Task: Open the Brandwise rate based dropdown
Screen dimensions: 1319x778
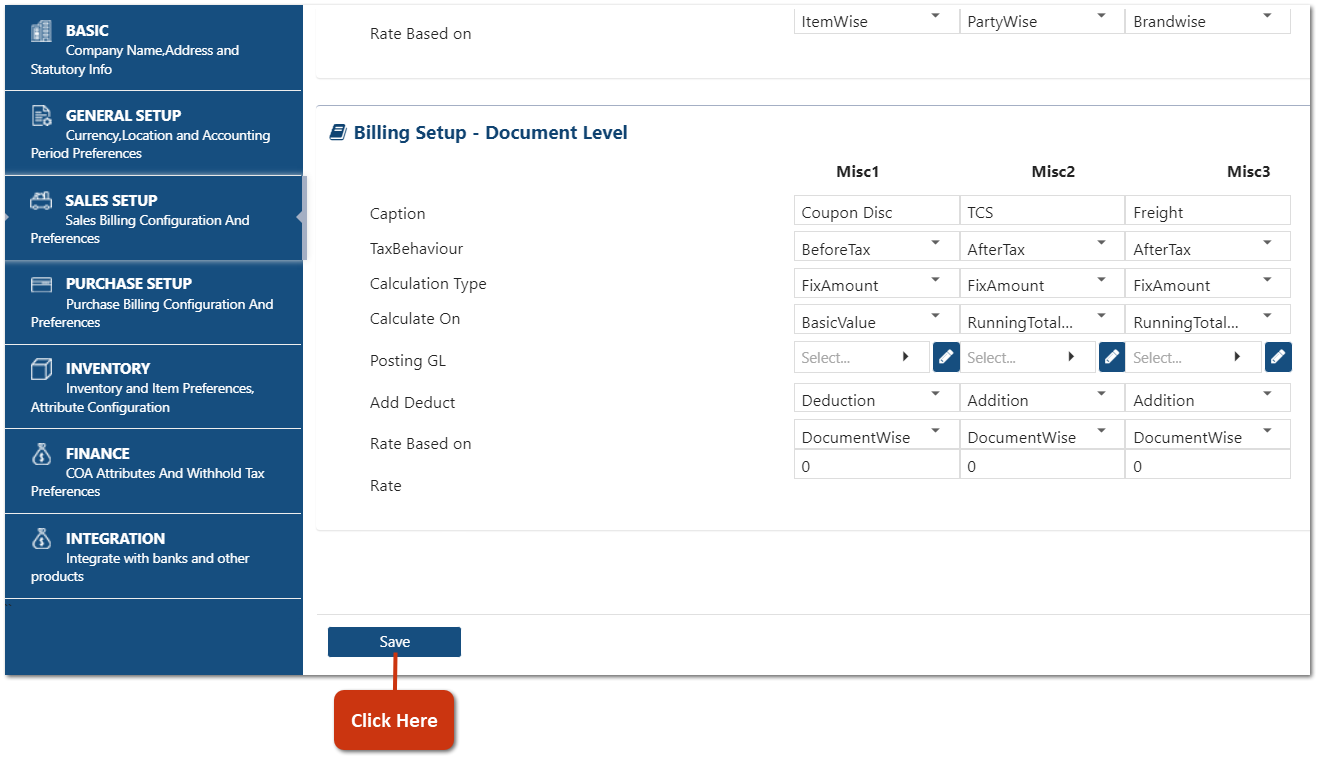Action: pyautogui.click(x=1208, y=20)
